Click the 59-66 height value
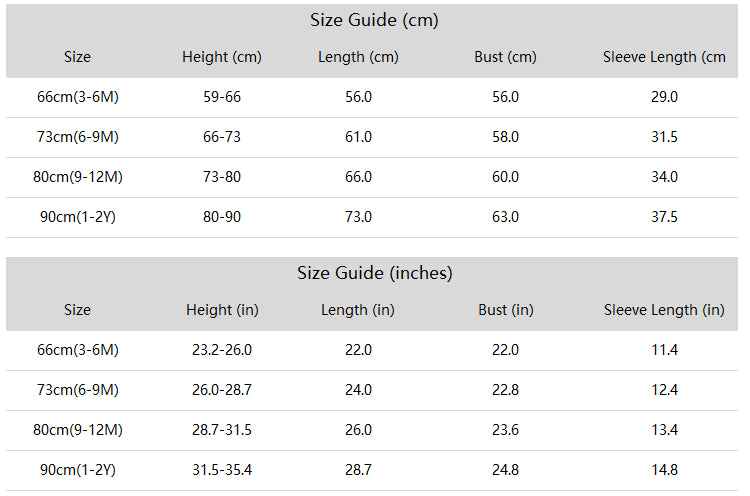Screen dimensions: 750x496 (x=222, y=97)
